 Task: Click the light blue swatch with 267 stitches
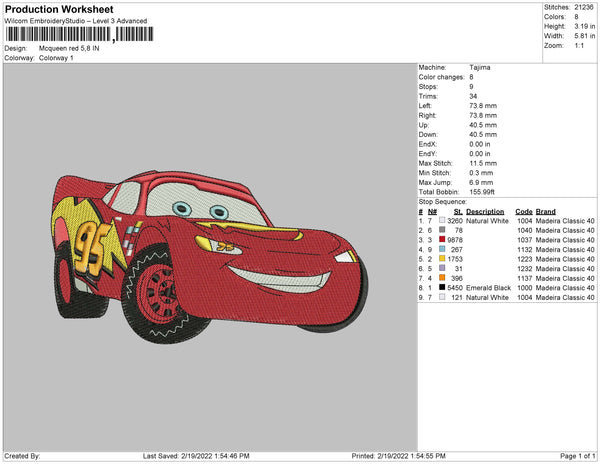pos(442,249)
